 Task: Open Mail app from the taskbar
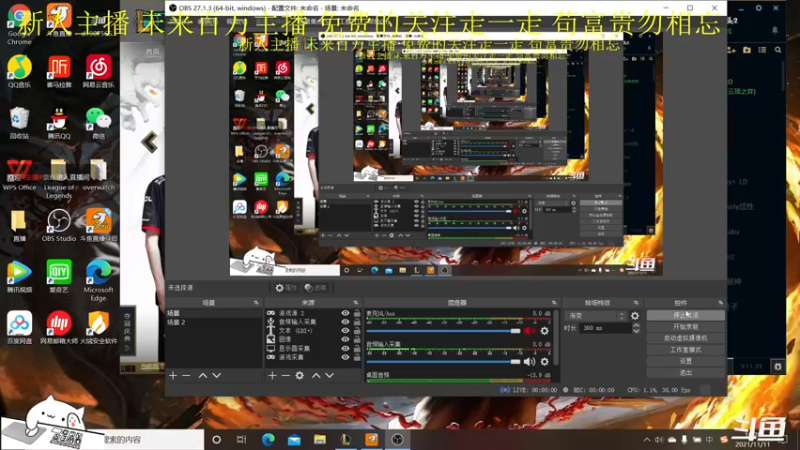(294, 439)
